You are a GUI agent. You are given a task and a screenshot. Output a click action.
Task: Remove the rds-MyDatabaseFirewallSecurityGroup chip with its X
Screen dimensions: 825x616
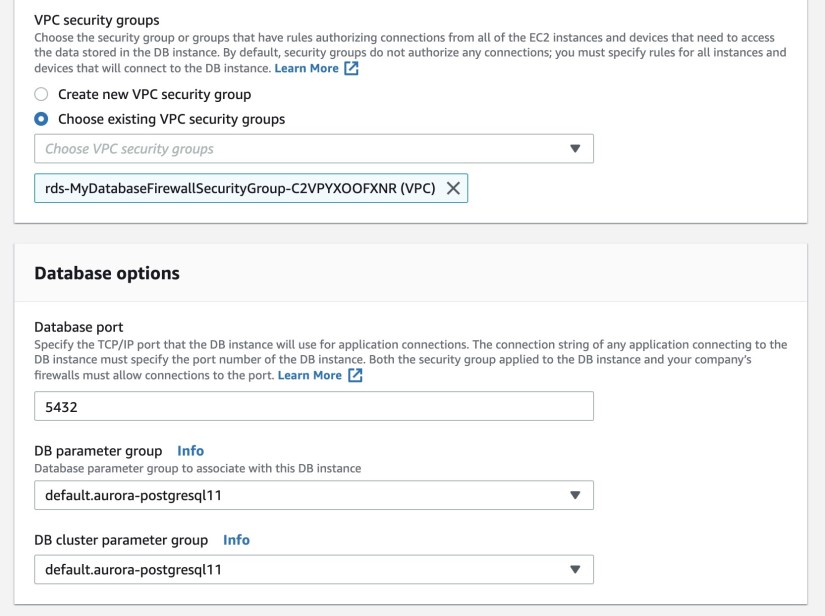452,189
